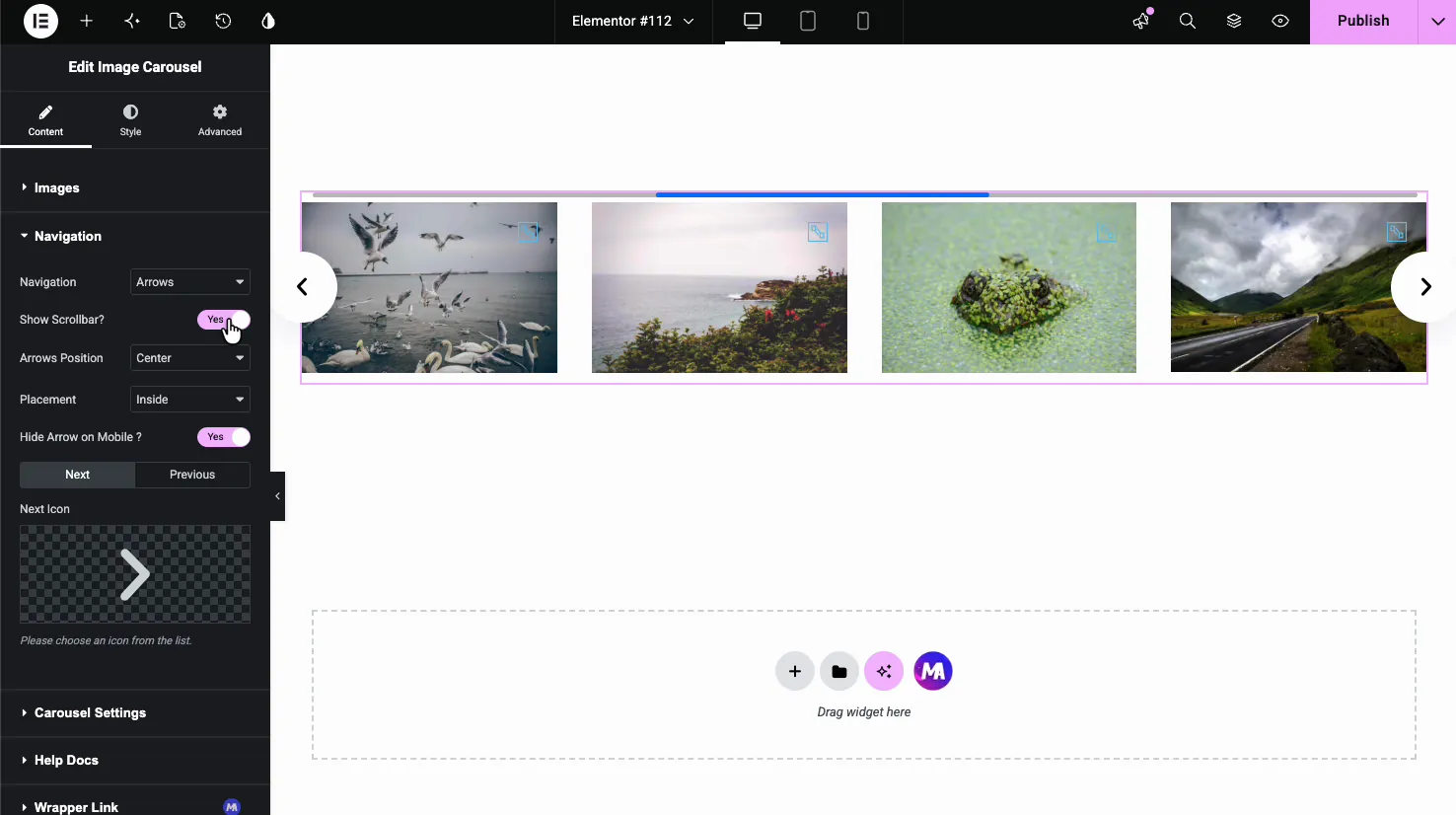The height and width of the screenshot is (815, 1456).
Task: Collapse the editor panel handle
Action: click(277, 496)
